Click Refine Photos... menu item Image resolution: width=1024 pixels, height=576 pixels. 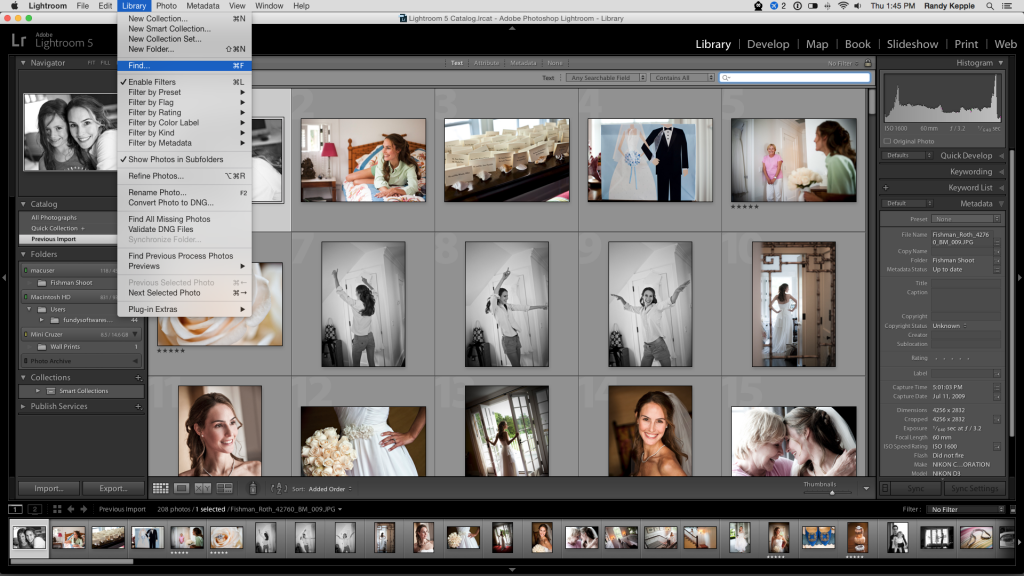click(184, 176)
